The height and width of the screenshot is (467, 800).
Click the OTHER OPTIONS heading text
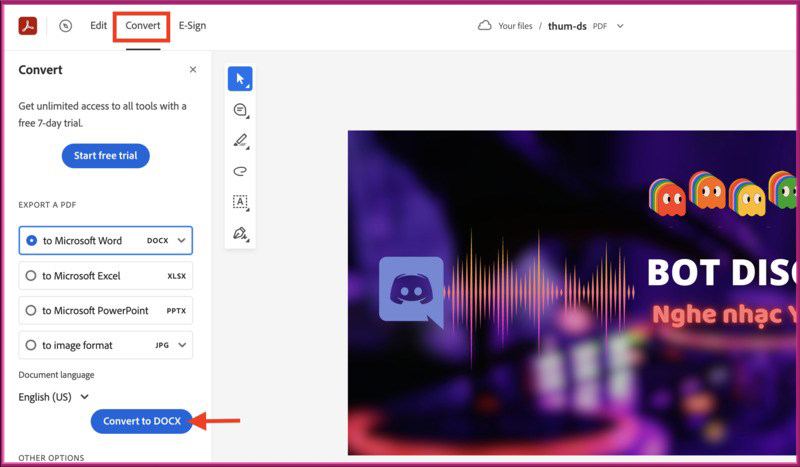51,458
